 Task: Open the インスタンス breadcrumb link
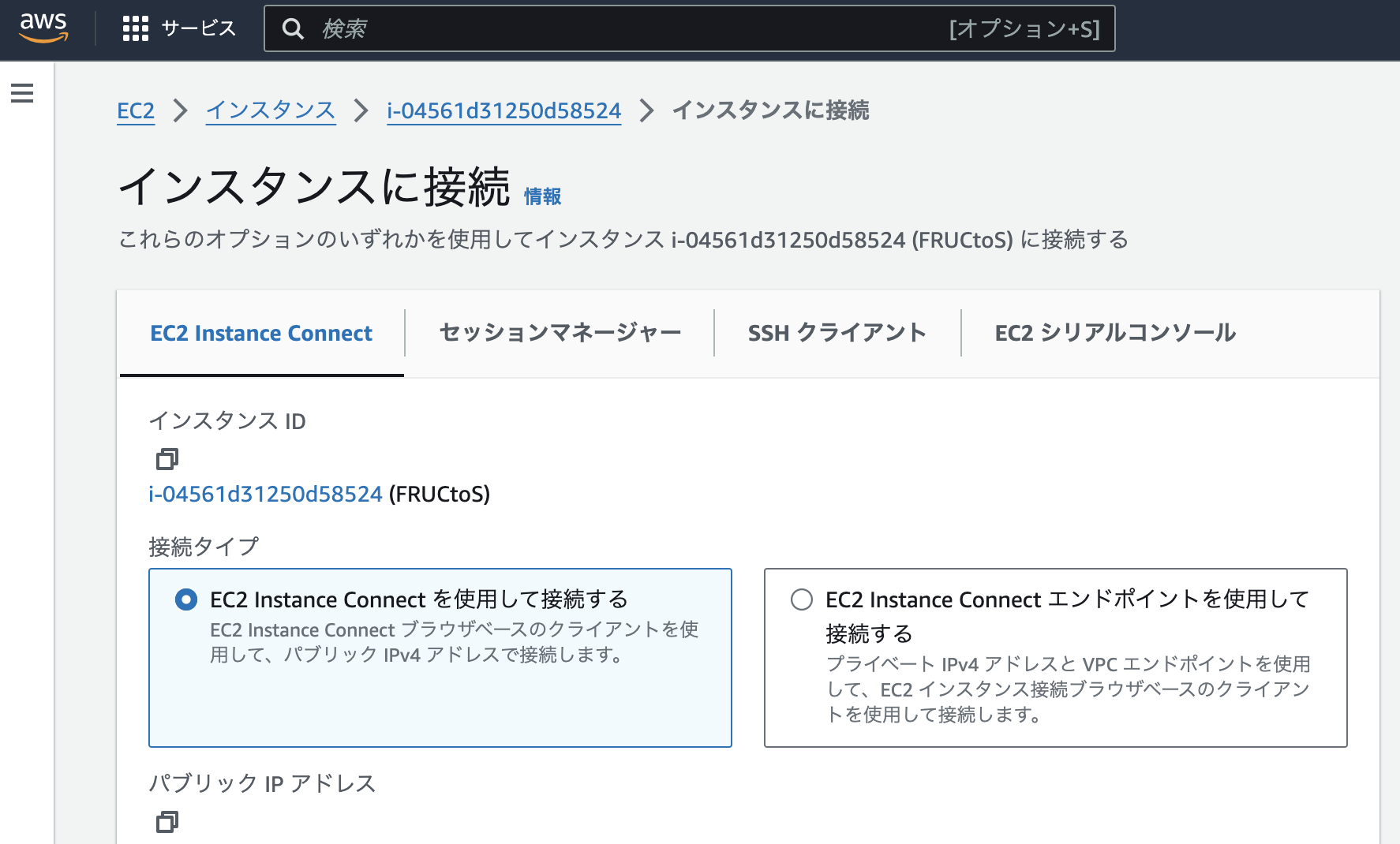271,110
